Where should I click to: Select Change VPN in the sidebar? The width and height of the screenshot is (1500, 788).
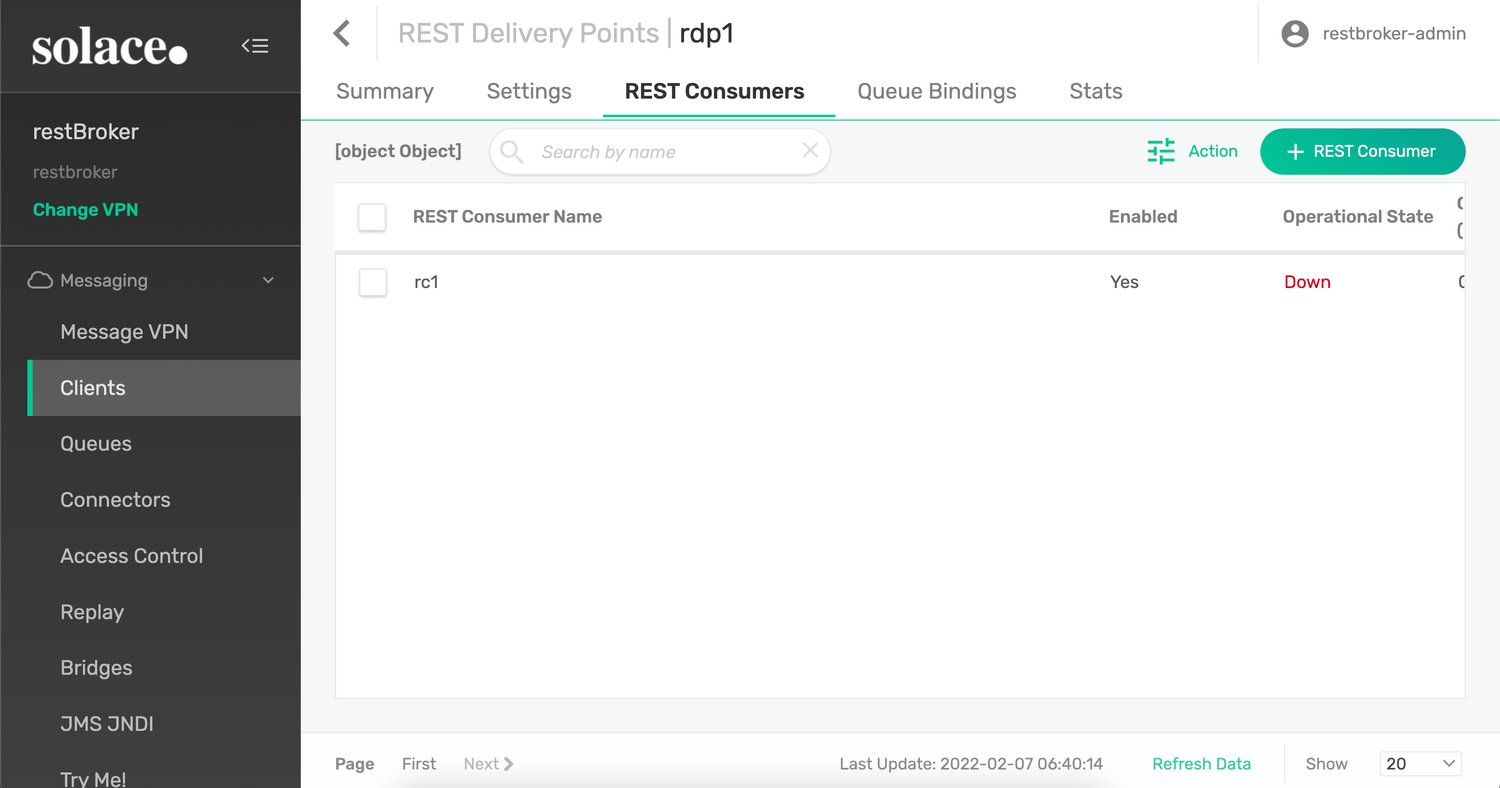tap(85, 209)
